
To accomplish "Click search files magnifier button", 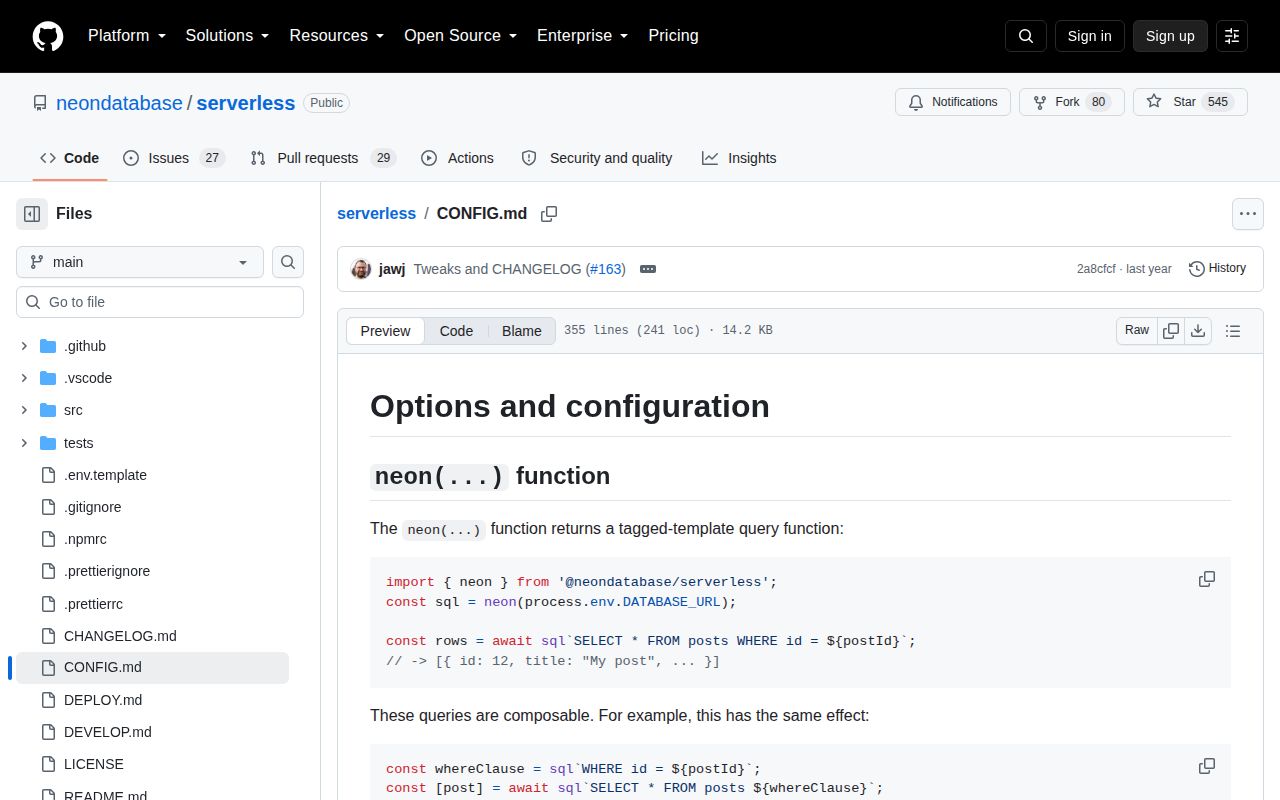I will [288, 262].
